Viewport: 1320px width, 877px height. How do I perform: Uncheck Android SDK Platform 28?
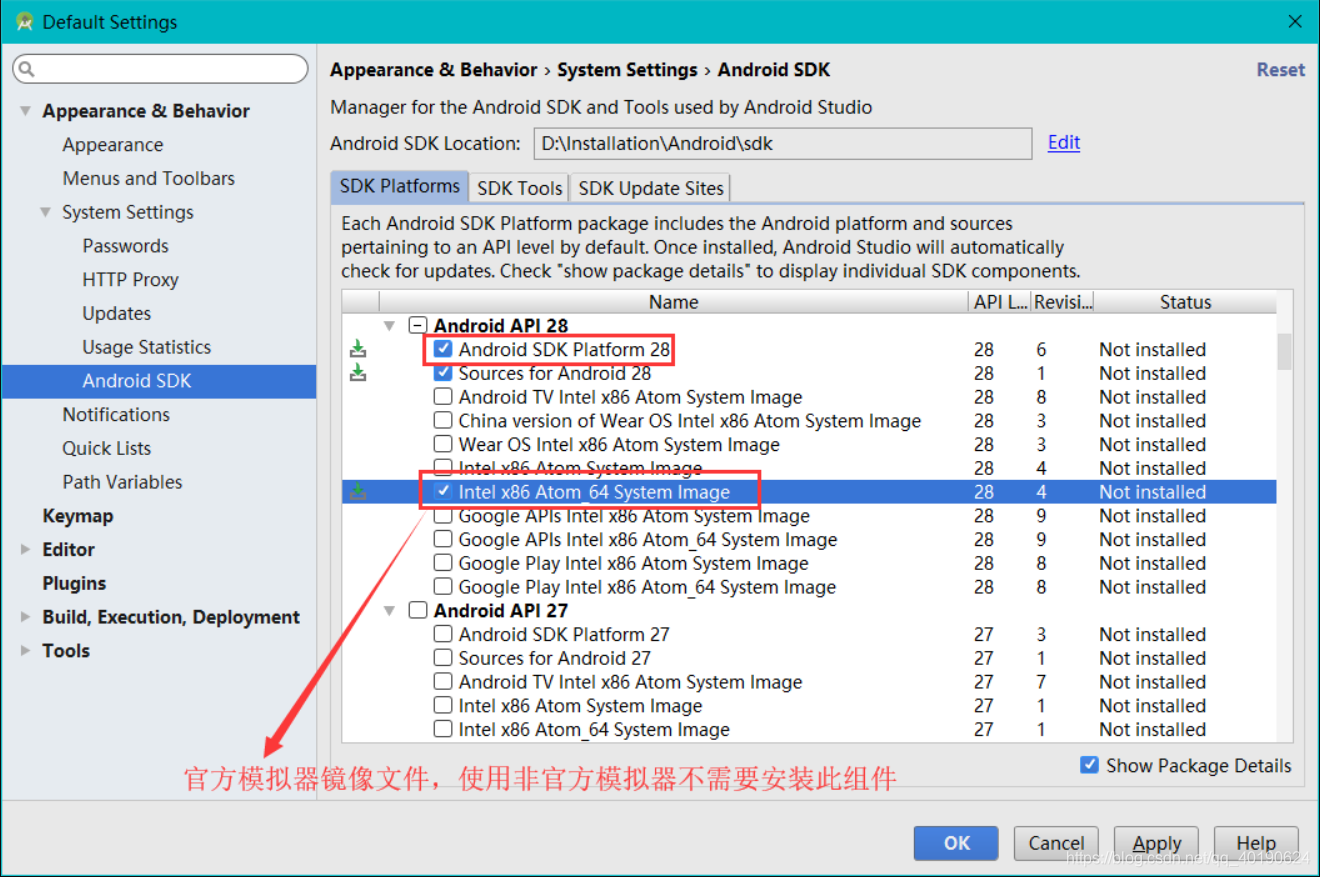[443, 349]
